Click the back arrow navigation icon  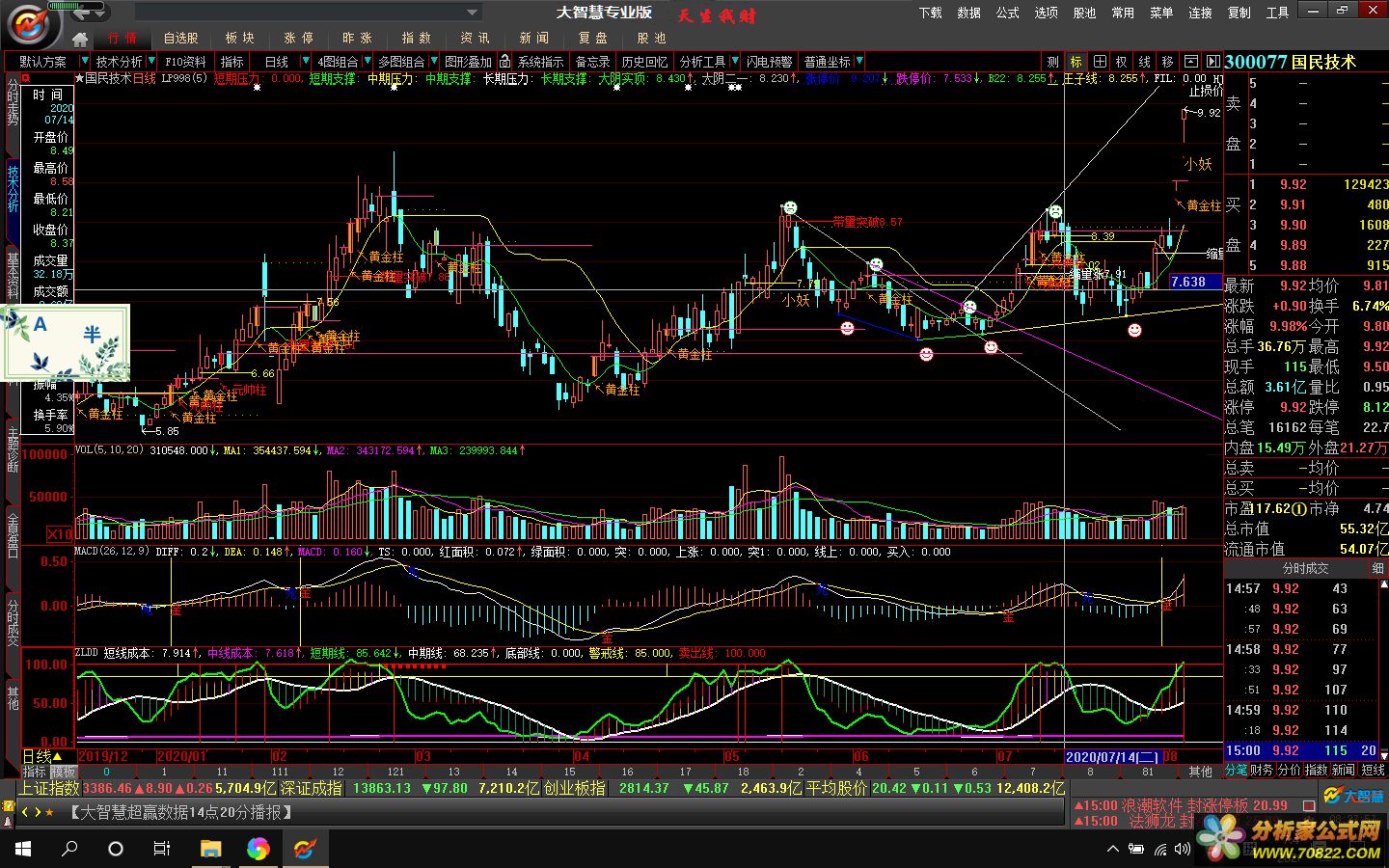[x=82, y=13]
